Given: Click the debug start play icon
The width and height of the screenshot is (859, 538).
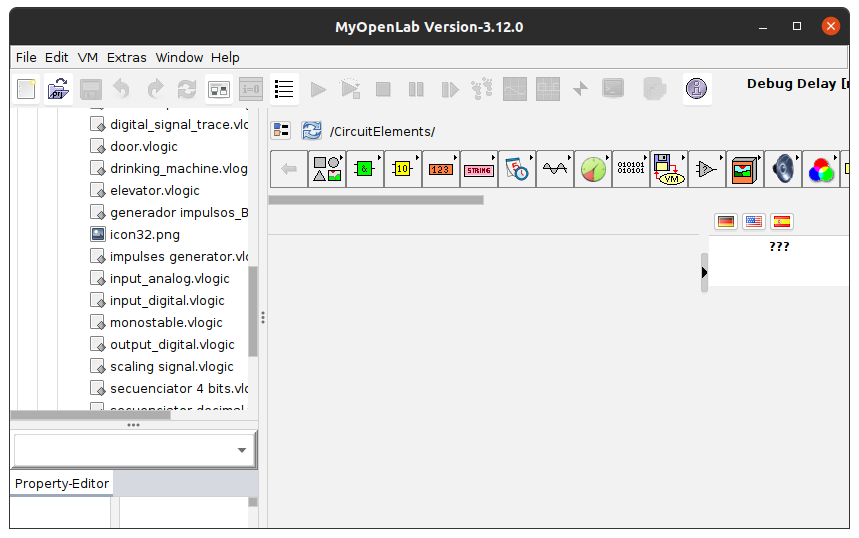Looking at the screenshot, I should click(350, 89).
